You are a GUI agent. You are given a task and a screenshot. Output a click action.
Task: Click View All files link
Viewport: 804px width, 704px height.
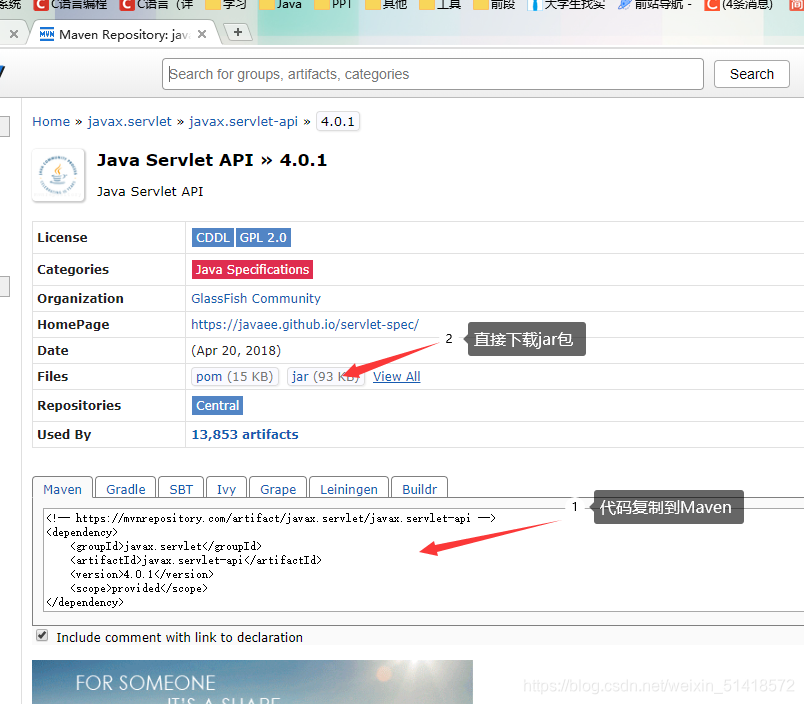tap(396, 376)
